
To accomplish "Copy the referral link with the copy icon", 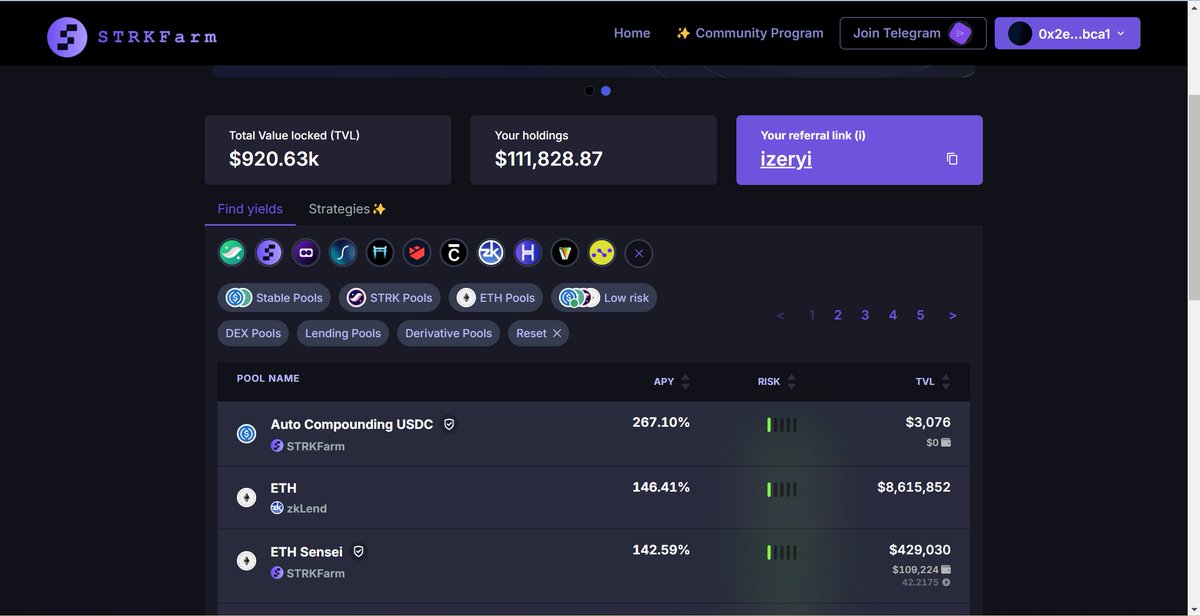I will (x=952, y=159).
